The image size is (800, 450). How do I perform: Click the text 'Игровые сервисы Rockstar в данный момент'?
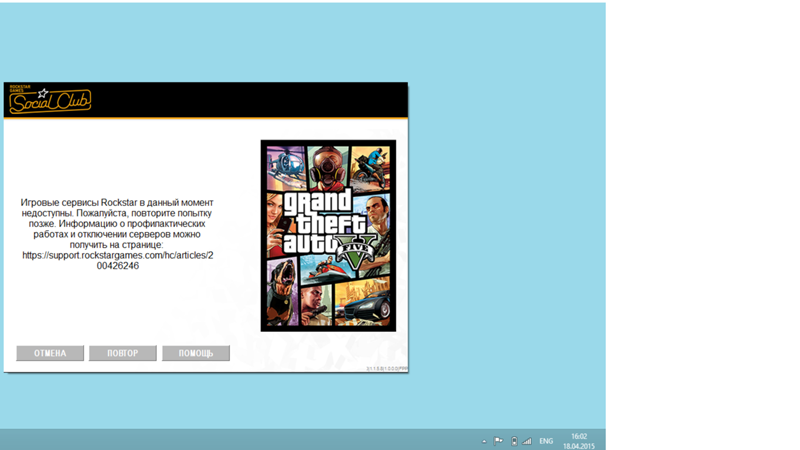click(x=117, y=203)
